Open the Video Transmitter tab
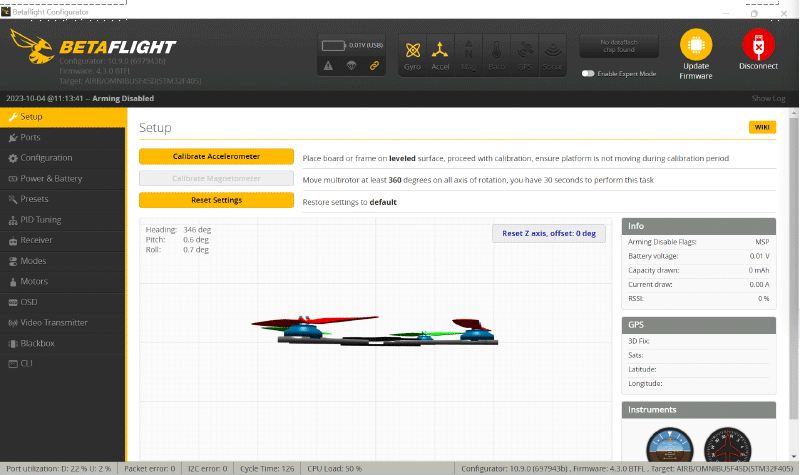Screen dimensions: 800x475 (x=54, y=322)
